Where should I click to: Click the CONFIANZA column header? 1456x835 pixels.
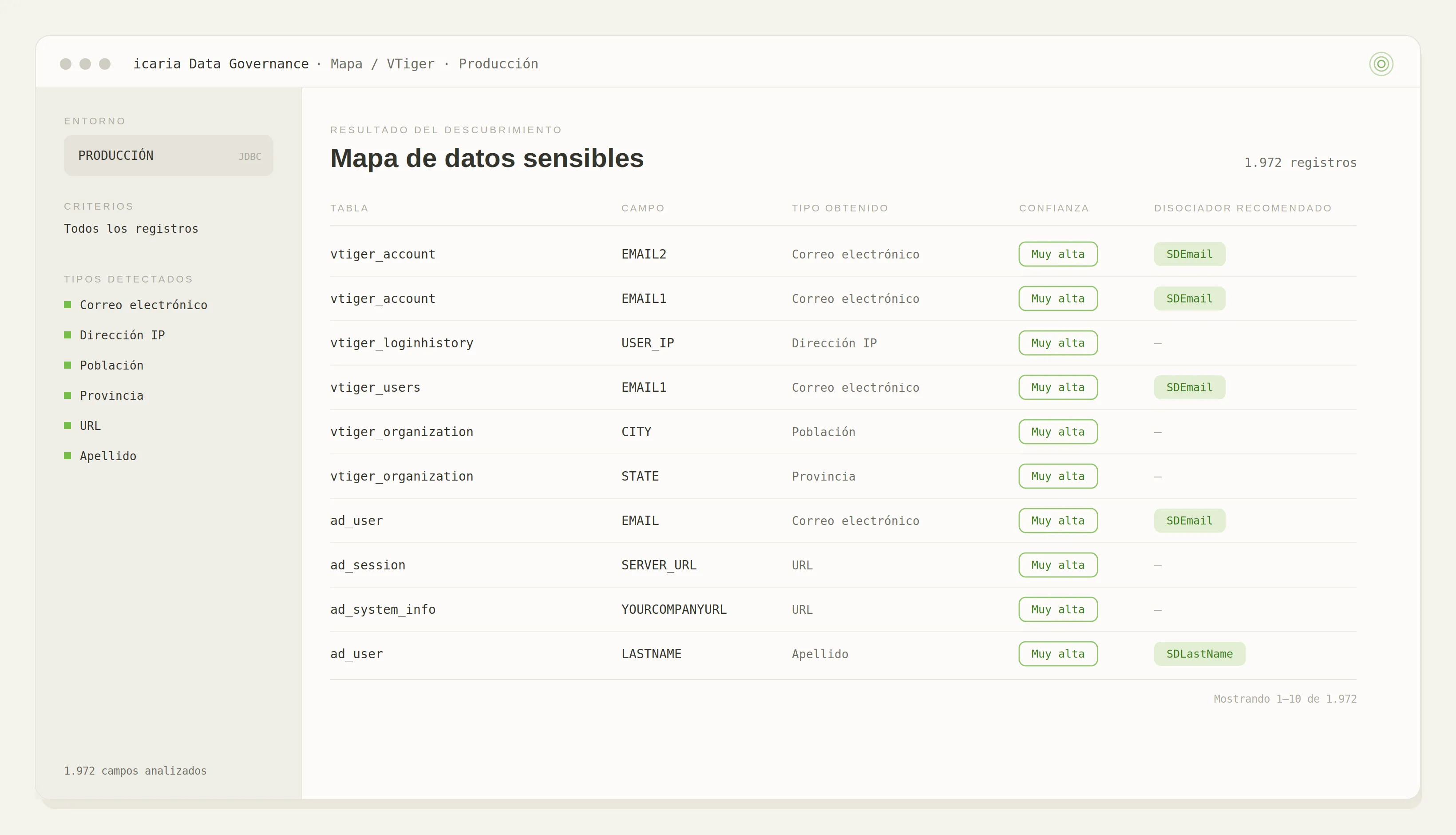1054,208
